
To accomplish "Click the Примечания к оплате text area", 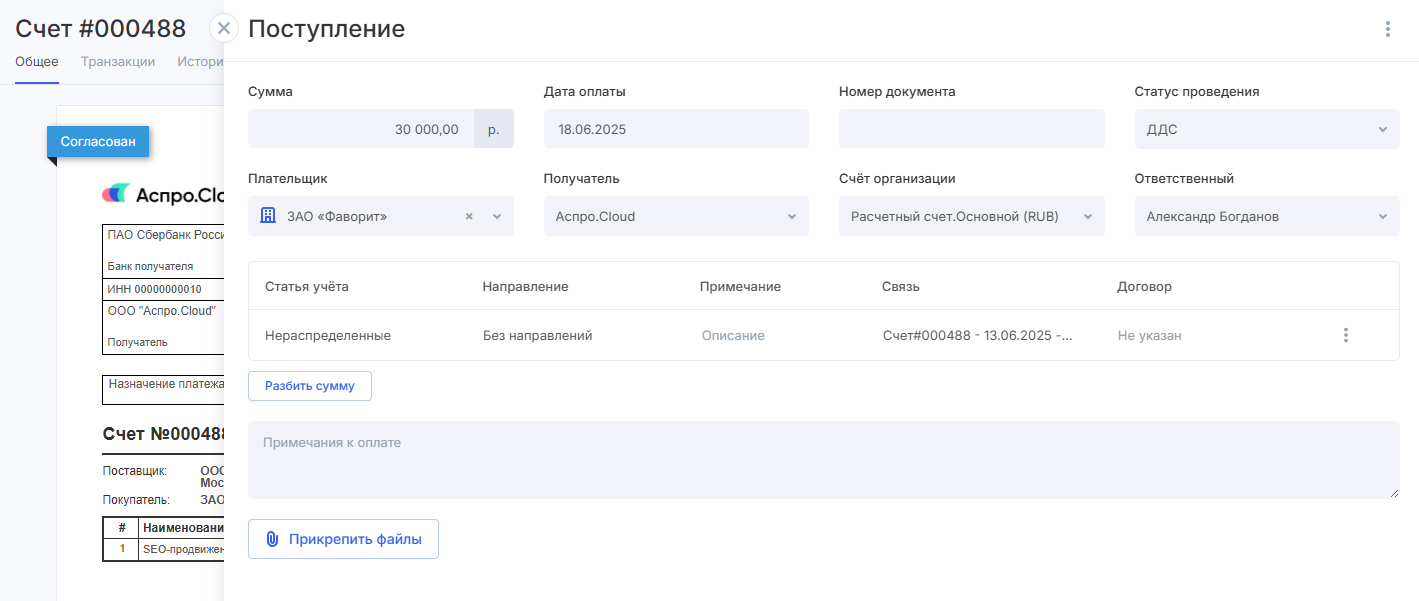I will pyautogui.click(x=823, y=460).
